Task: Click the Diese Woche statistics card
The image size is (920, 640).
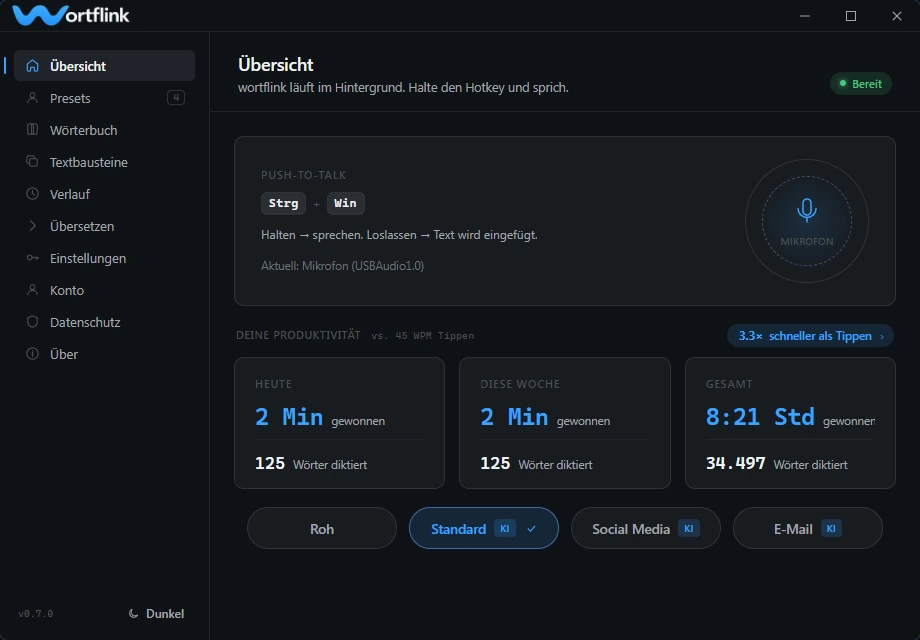Action: 564,422
